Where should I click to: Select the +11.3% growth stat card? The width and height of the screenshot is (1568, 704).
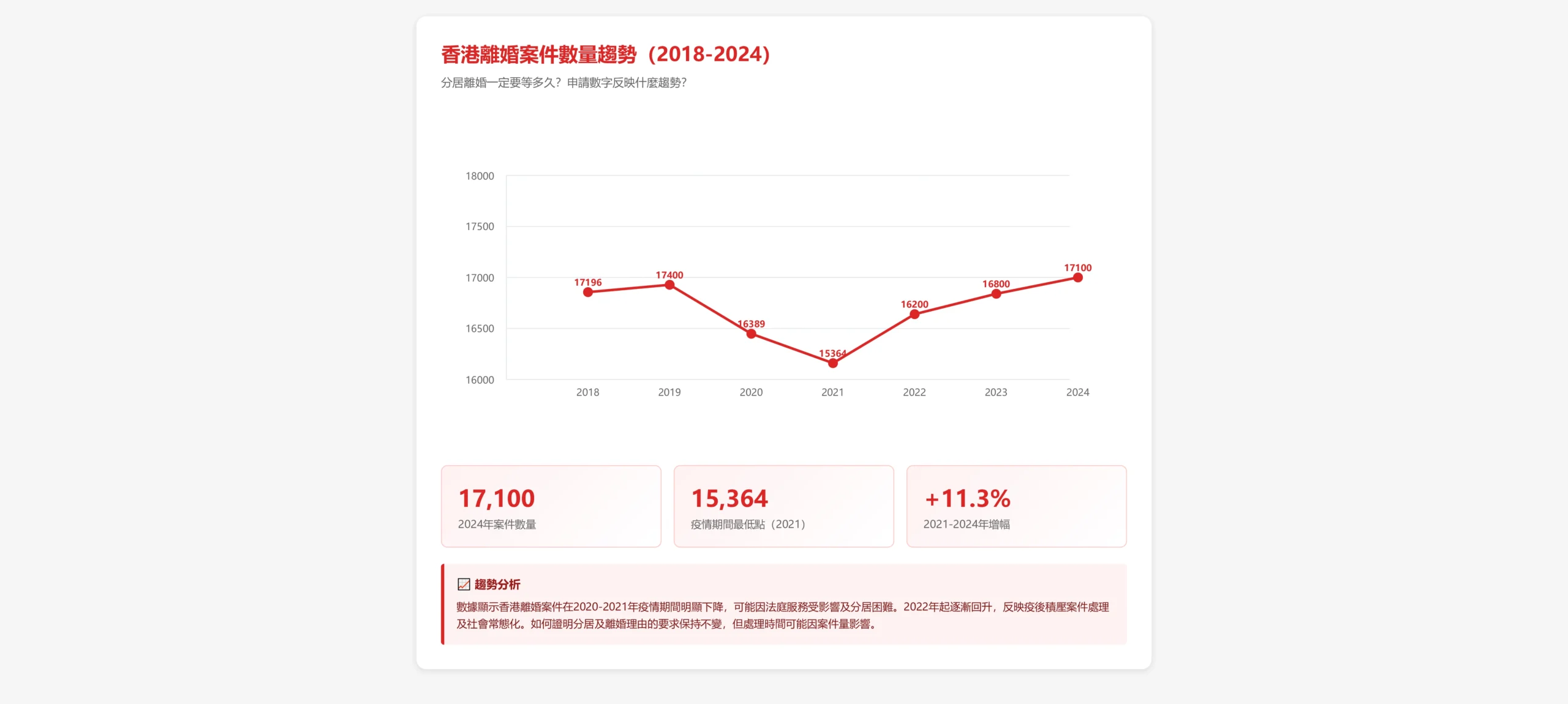coord(1016,506)
